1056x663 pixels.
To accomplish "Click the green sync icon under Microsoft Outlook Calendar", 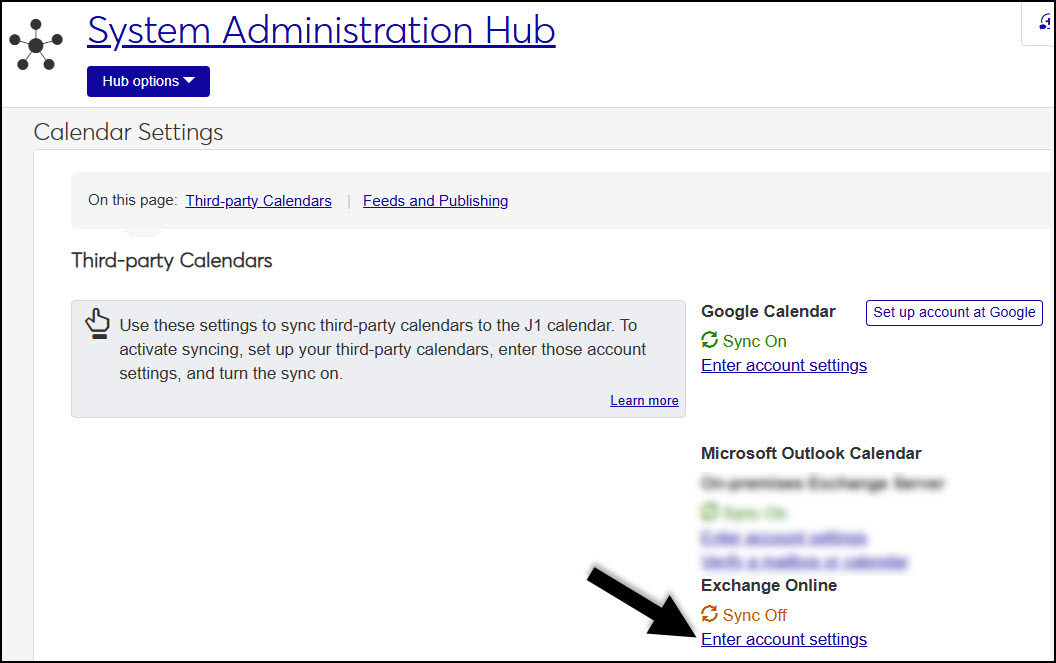I will click(708, 512).
